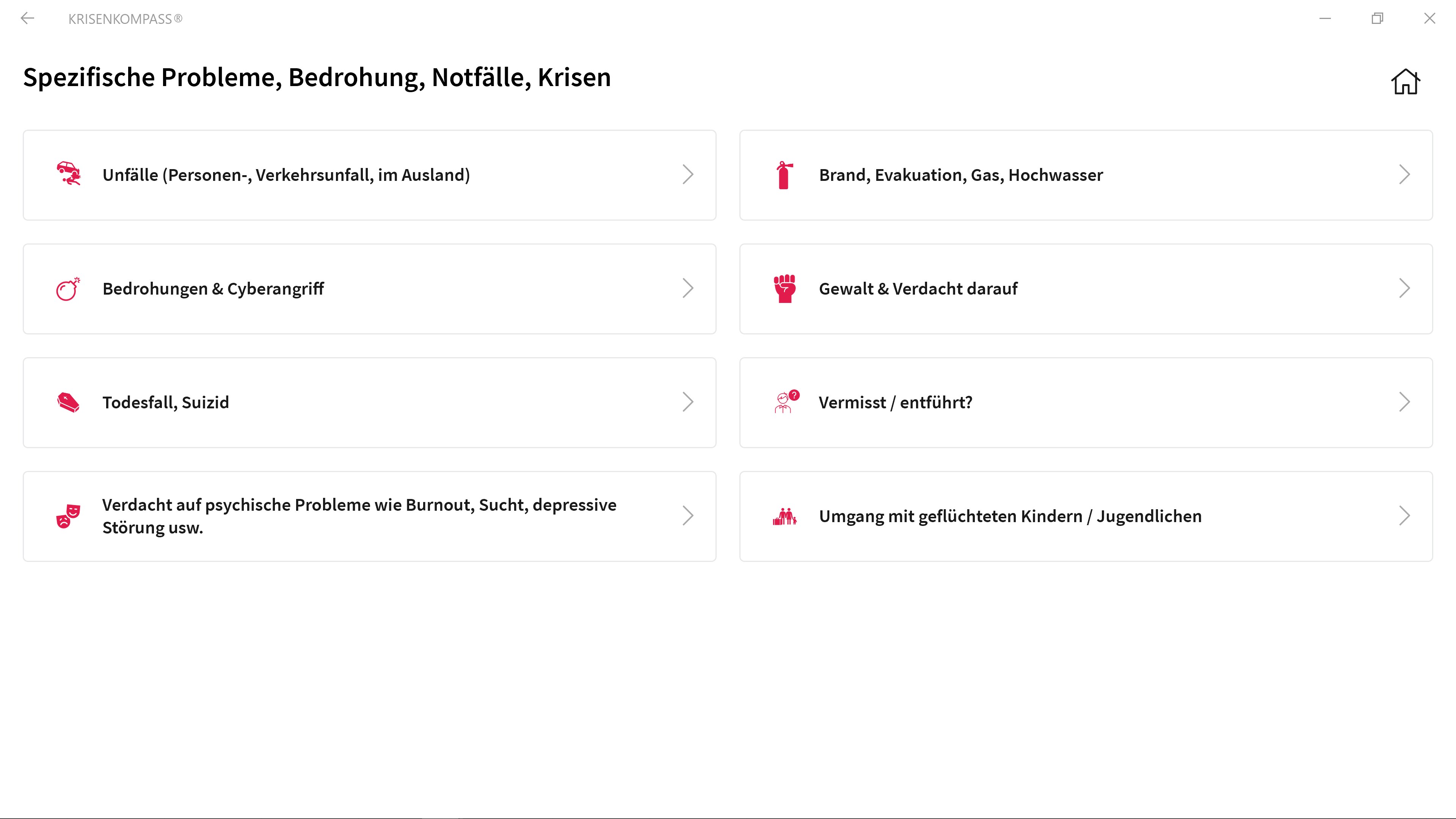The image size is (1456, 819).
Task: Open Unfälle (Personen-, Verkehrsunfall, im Ausland)
Action: [x=286, y=175]
